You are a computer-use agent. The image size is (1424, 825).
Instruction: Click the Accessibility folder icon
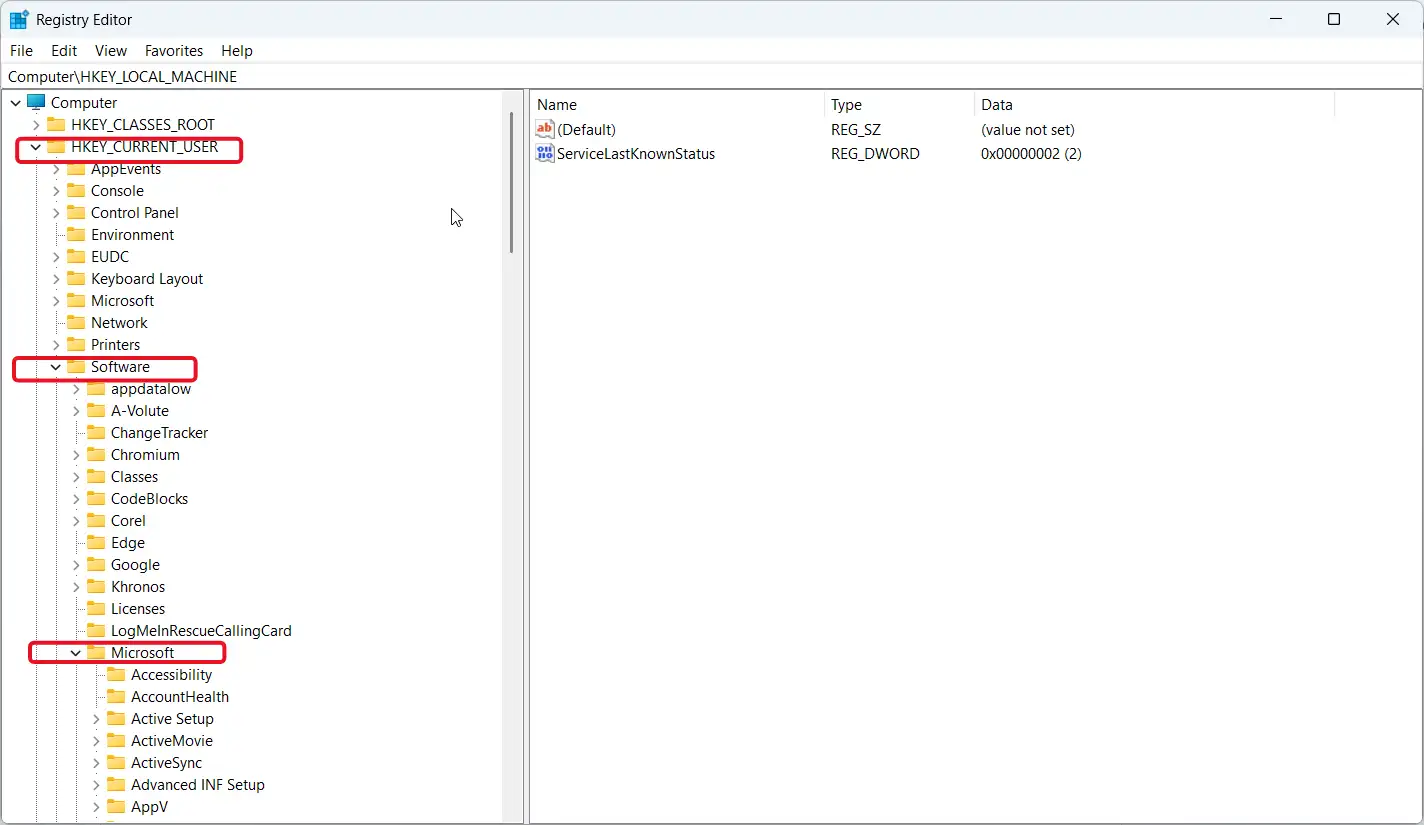[116, 674]
